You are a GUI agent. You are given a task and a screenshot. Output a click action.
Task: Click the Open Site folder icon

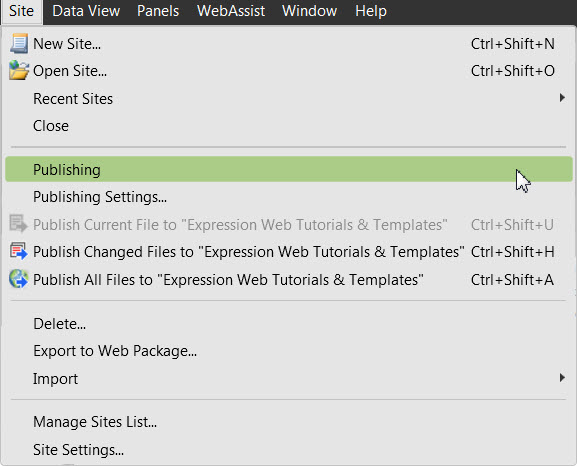pyautogui.click(x=19, y=70)
